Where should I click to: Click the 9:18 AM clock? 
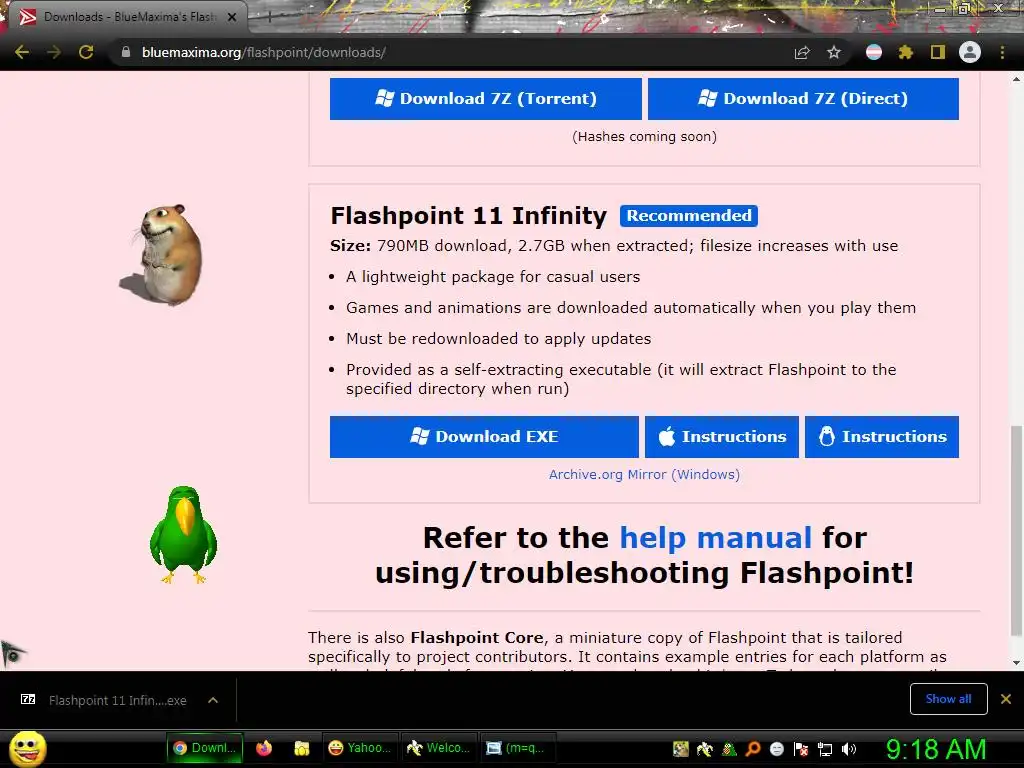tap(935, 749)
